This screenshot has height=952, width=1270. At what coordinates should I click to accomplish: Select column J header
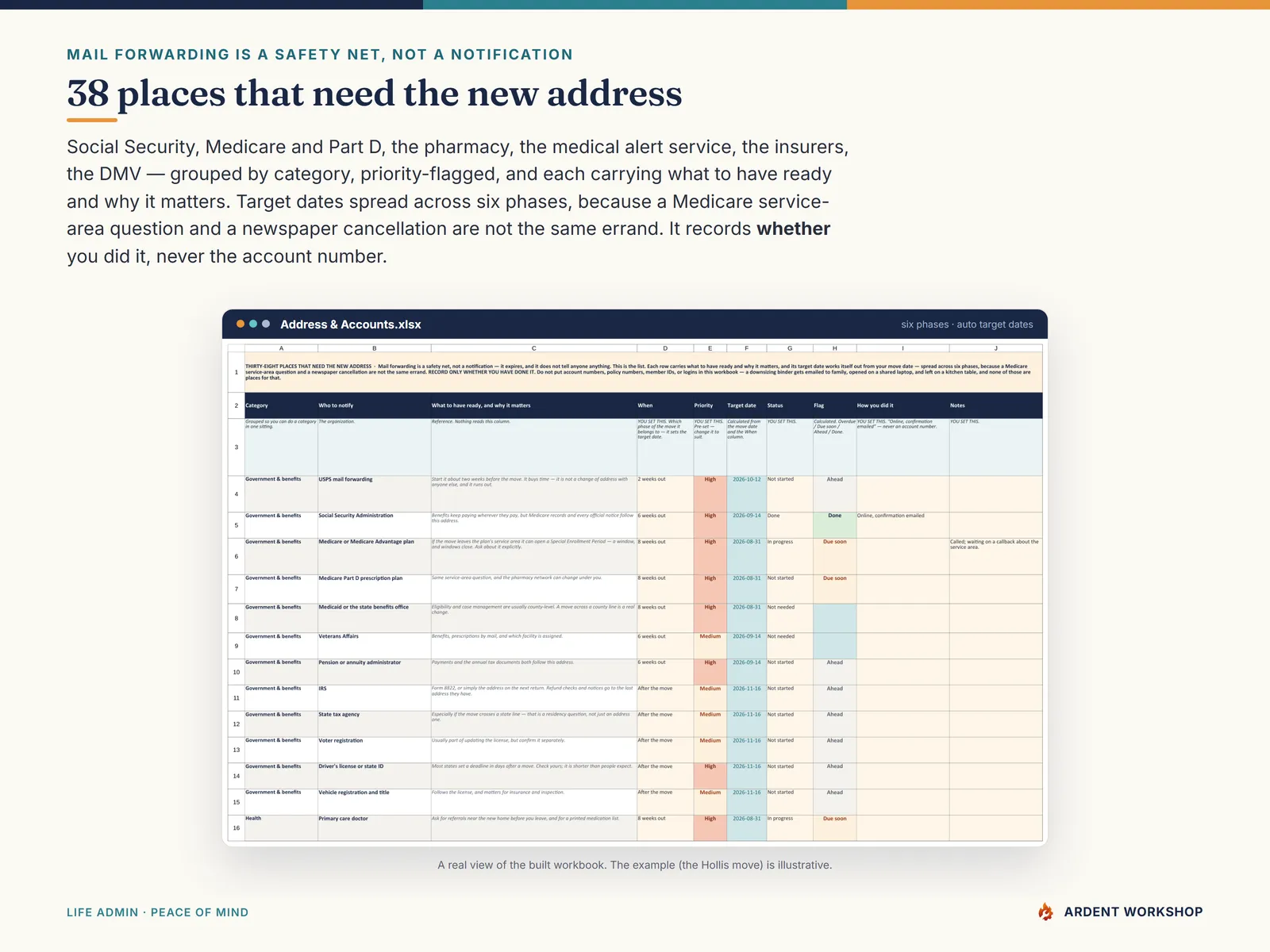[996, 348]
